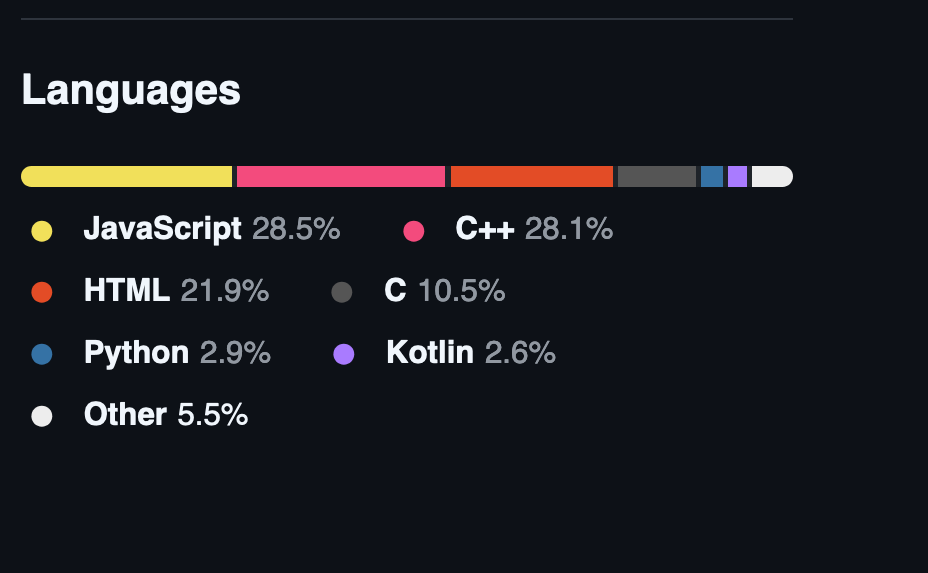Click the gray dot beside C
Viewport: 928px width, 573px height.
click(342, 292)
